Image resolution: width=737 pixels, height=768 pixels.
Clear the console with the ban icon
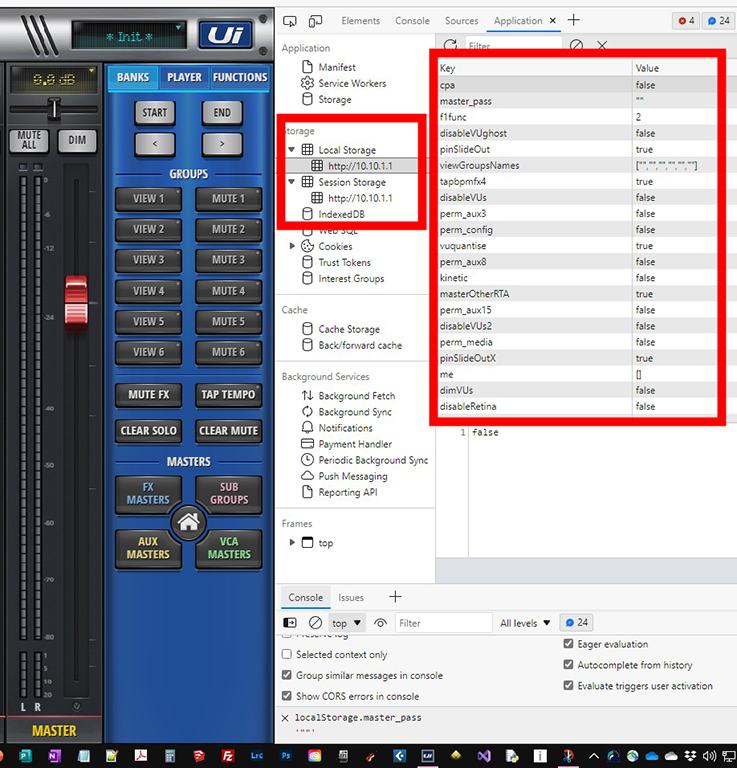(315, 623)
